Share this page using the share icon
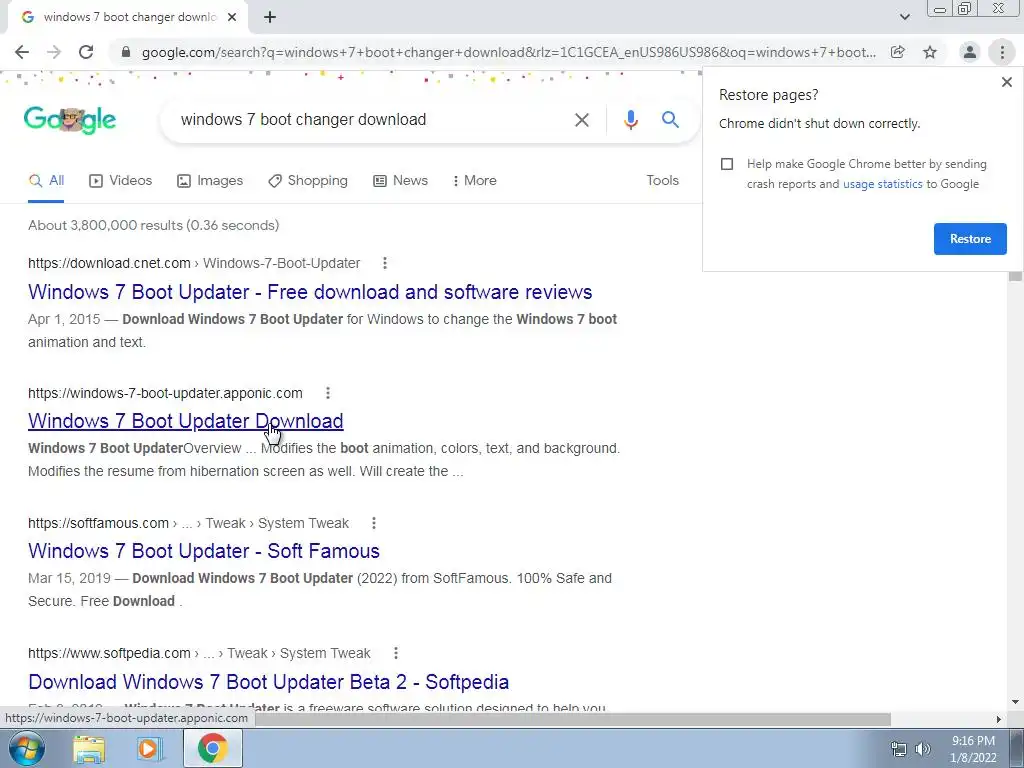Image resolution: width=1024 pixels, height=768 pixels. tap(898, 52)
